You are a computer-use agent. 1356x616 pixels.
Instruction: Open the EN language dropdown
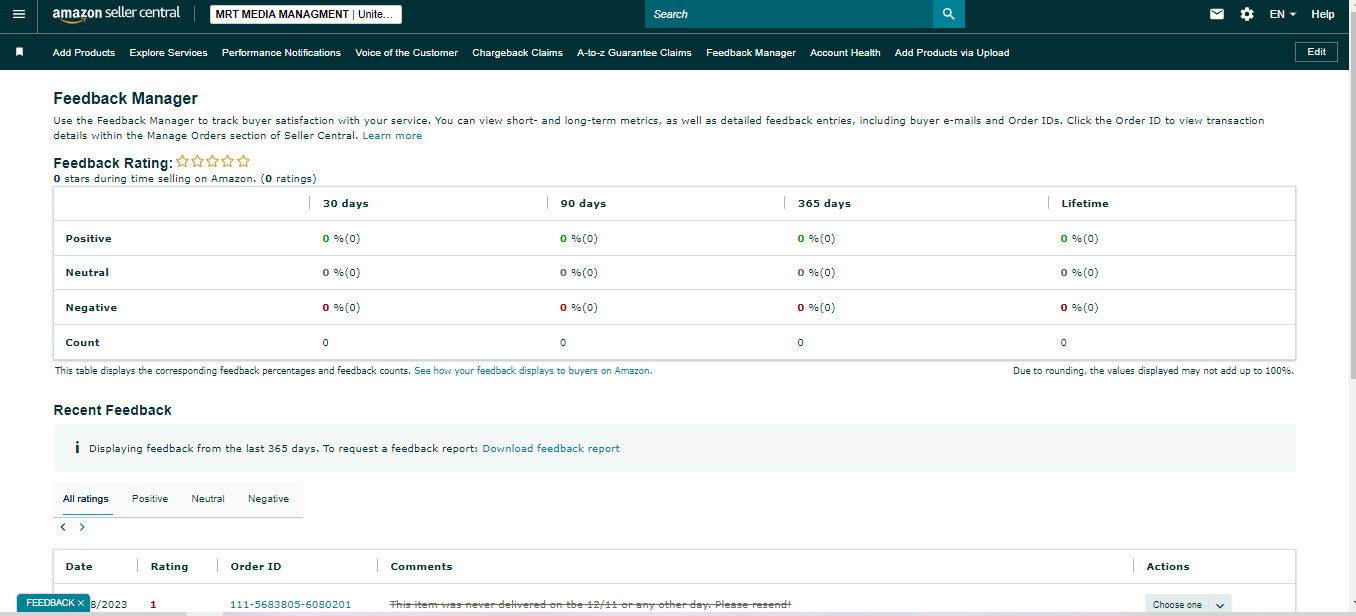point(1282,14)
